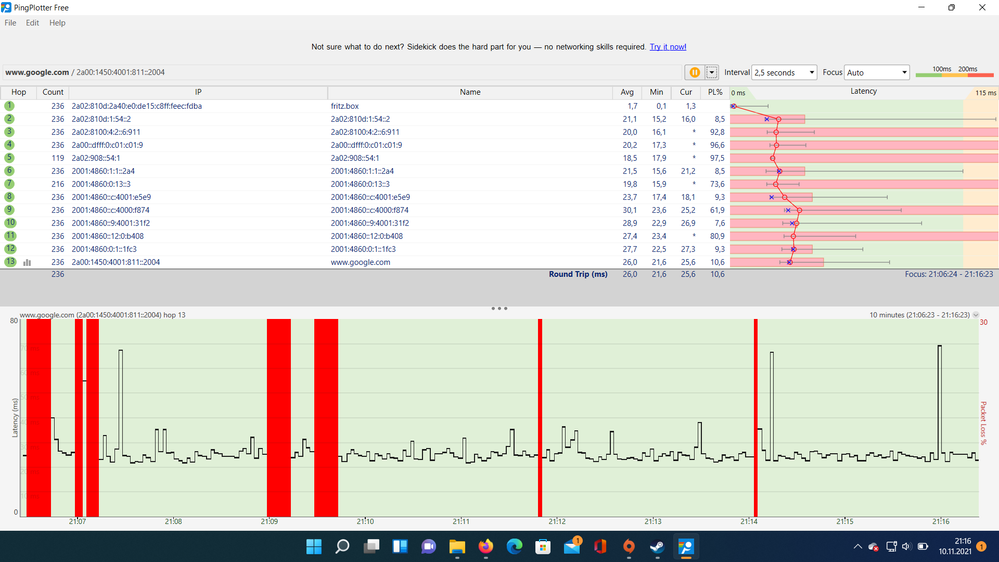Click the PingPlotter icon in the taskbar
Viewport: 999px width, 562px height.
pos(686,547)
